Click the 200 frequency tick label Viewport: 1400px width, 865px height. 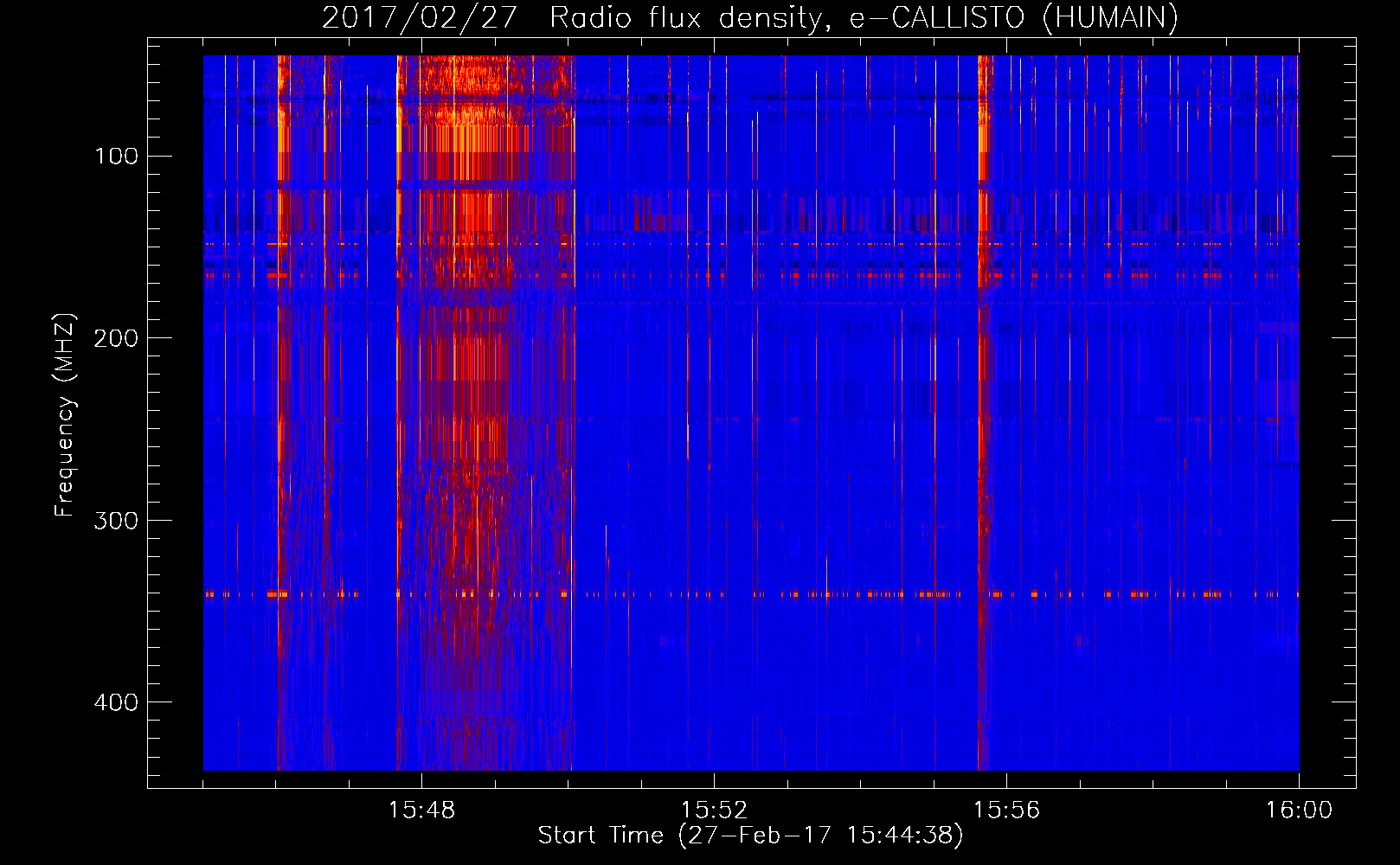tap(117, 338)
